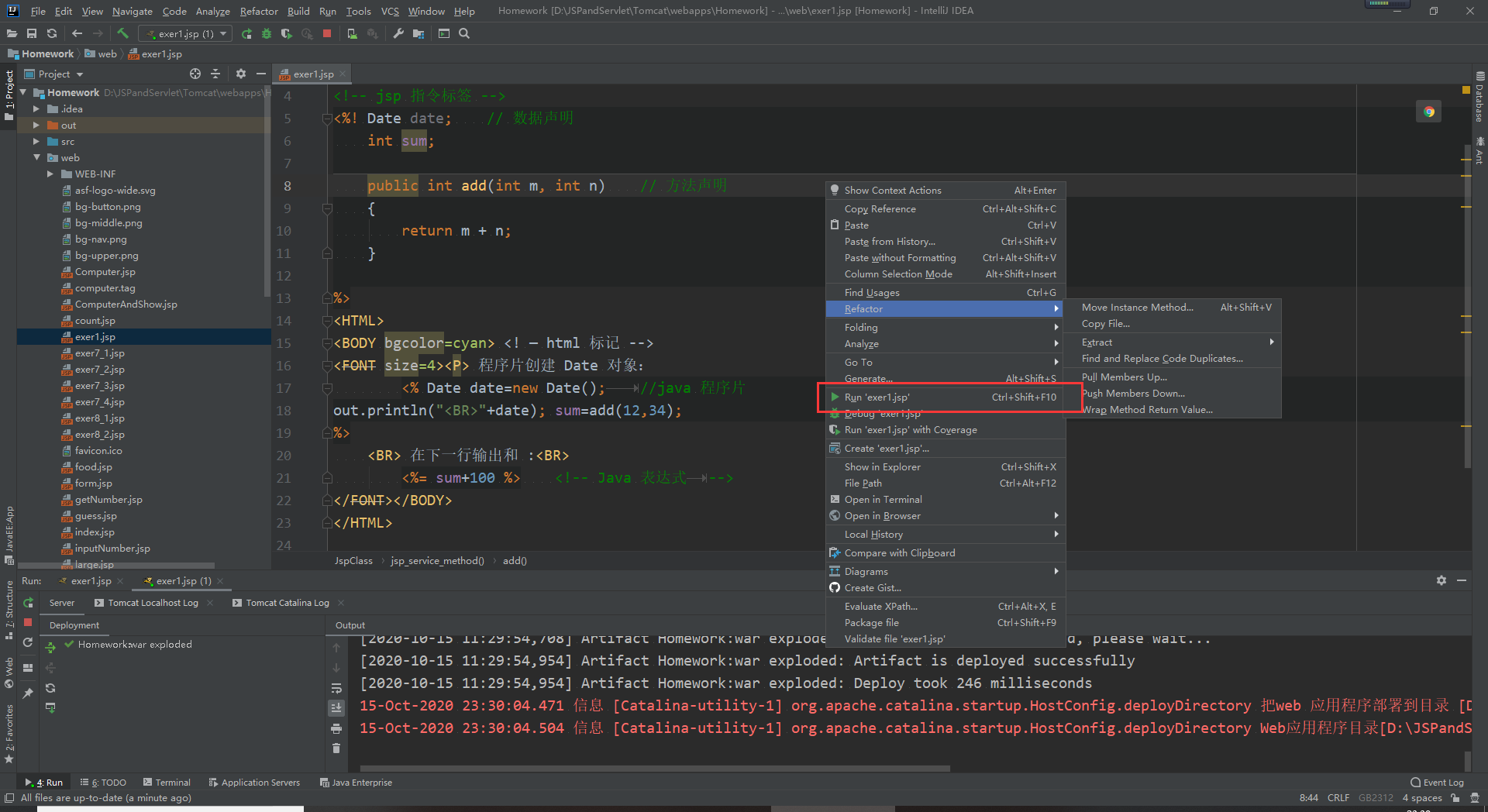This screenshot has height=812, width=1488.
Task: Collapse all in the Project panel
Action: 215,74
